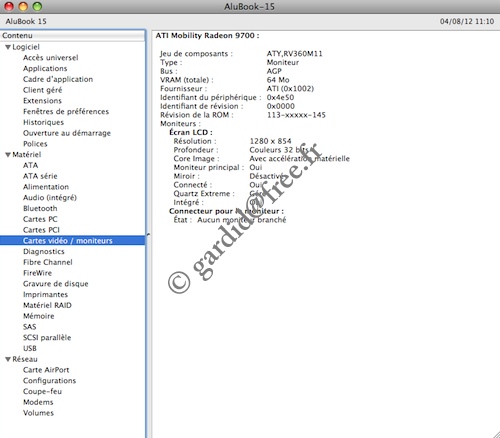Select Bluetooth in hardware list
Image resolution: width=500 pixels, height=438 pixels.
click(40, 208)
